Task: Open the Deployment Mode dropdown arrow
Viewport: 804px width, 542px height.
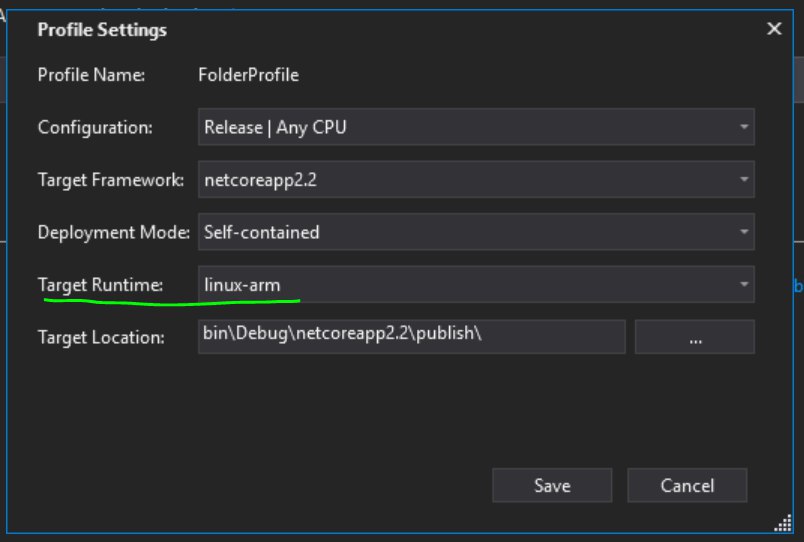Action: 743,232
